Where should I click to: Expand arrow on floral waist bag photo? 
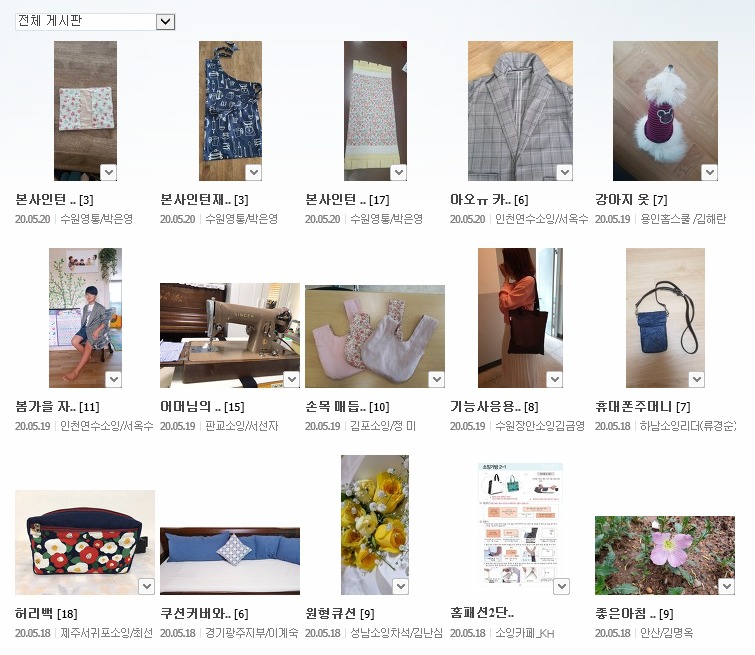point(146,586)
